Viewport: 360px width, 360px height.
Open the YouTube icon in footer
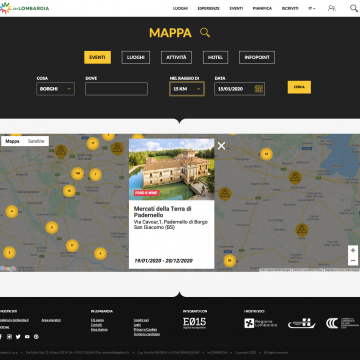(x=27, y=337)
